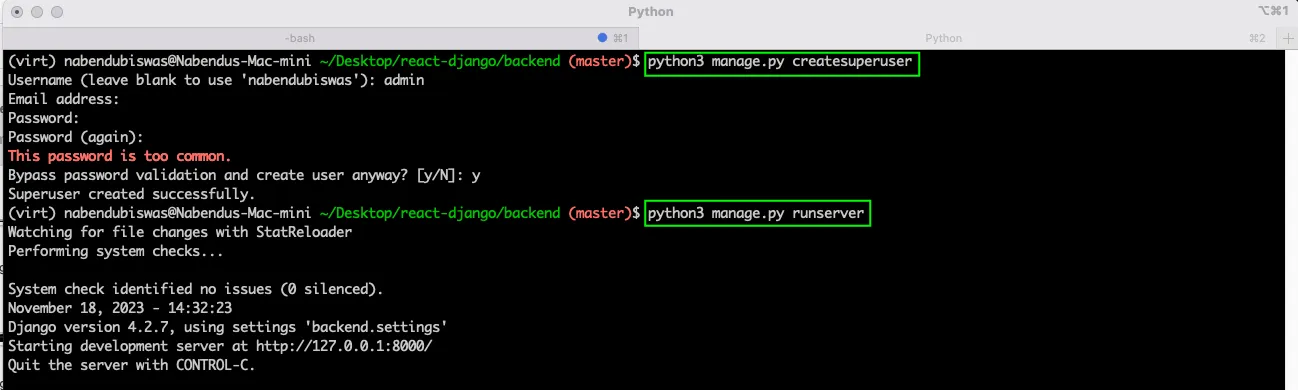1298x390 pixels.
Task: Click '(master)' branch in the runserver prompt
Action: [x=600, y=213]
